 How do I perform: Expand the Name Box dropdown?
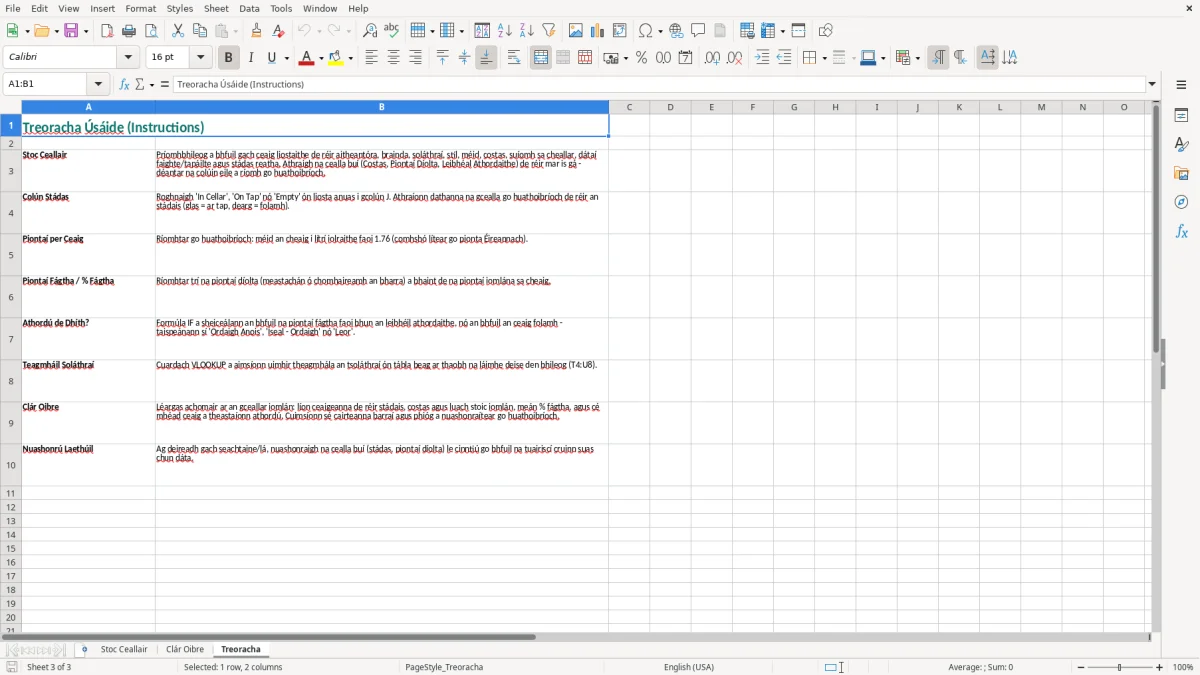(x=98, y=84)
